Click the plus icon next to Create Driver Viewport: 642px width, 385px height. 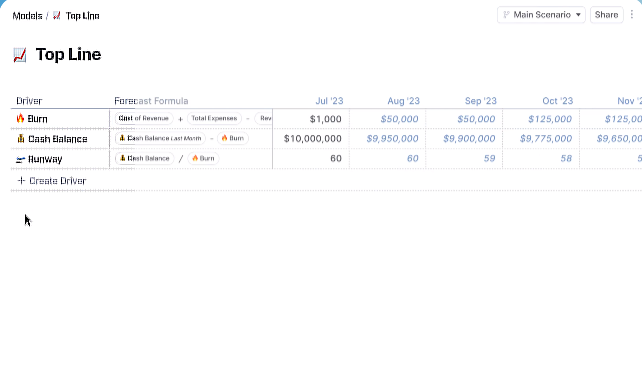pos(21,180)
